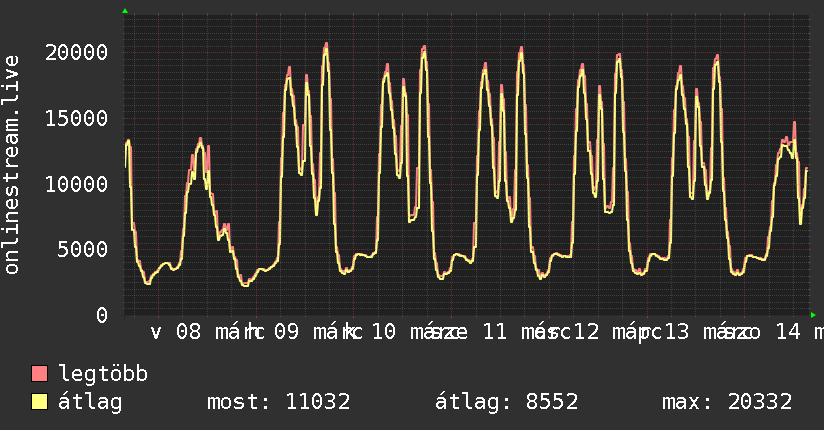Click the 0 y-axis label
Image resolution: width=824 pixels, height=430 pixels.
[x=103, y=315]
